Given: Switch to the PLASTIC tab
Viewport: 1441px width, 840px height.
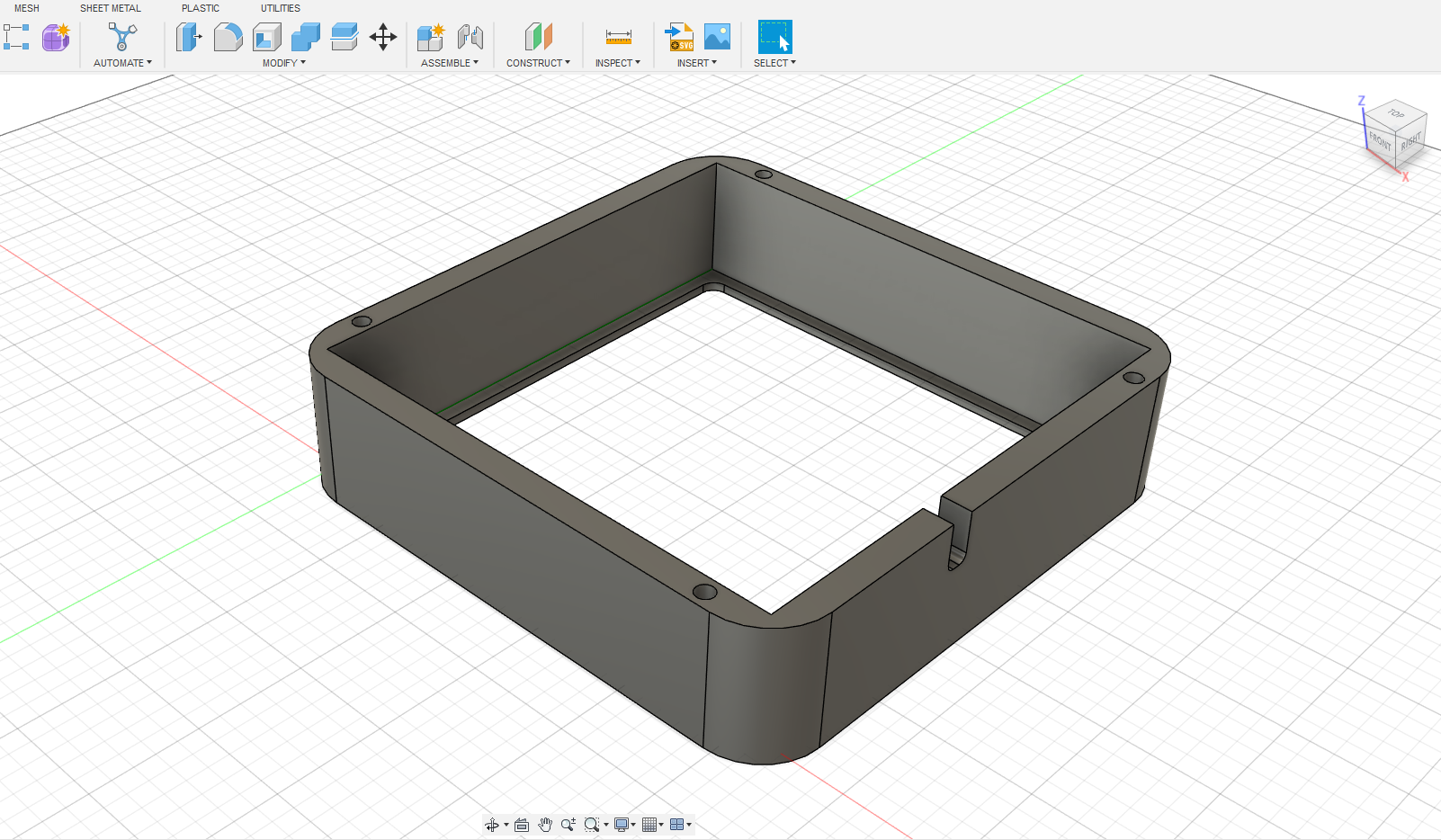Looking at the screenshot, I should [201, 8].
